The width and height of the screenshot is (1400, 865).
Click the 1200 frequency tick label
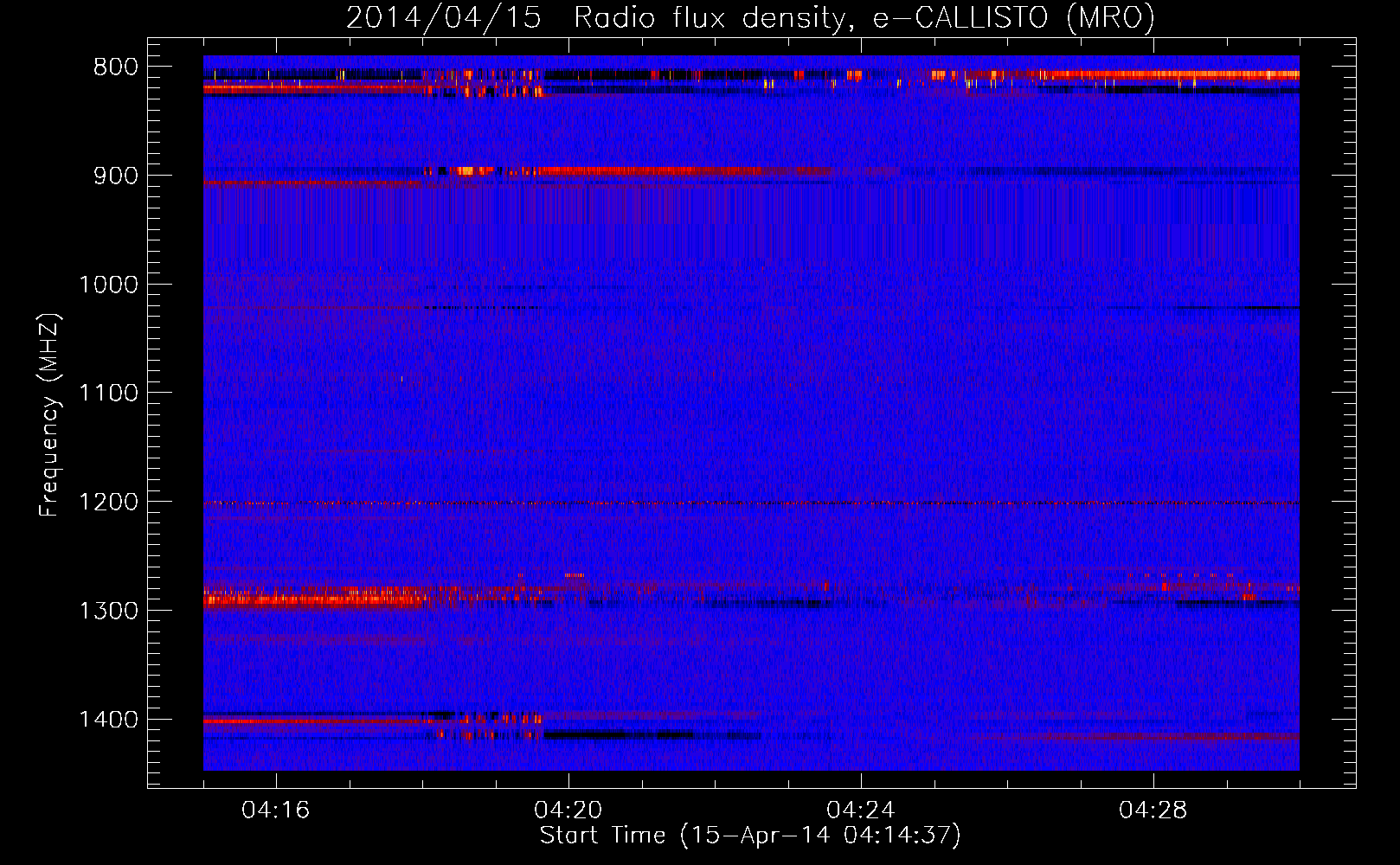(108, 502)
